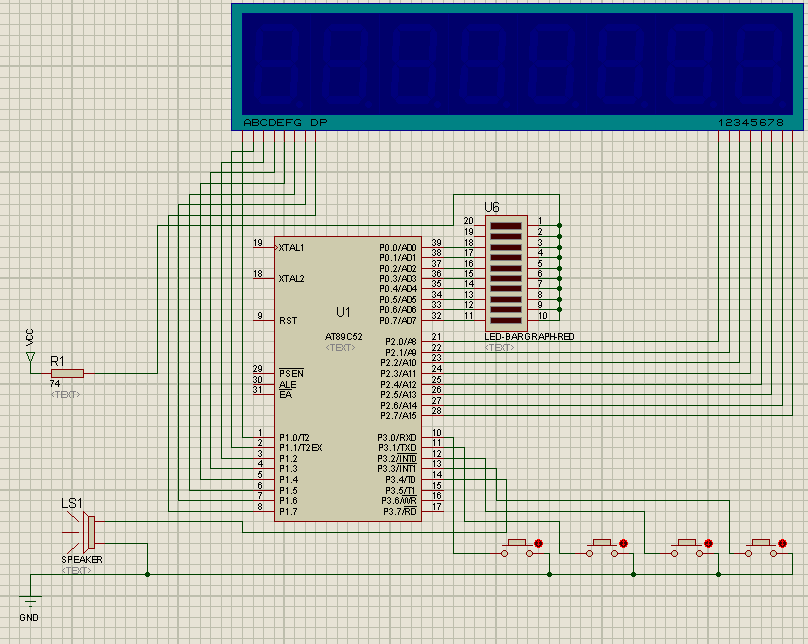Click pin number 21 on U1
The image size is (808, 644).
[x=436, y=336]
